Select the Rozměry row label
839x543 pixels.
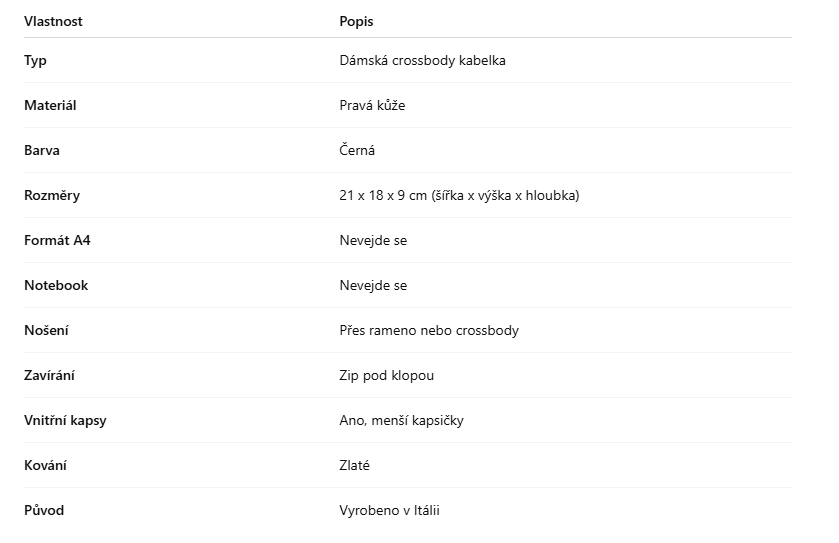pyautogui.click(x=52, y=195)
